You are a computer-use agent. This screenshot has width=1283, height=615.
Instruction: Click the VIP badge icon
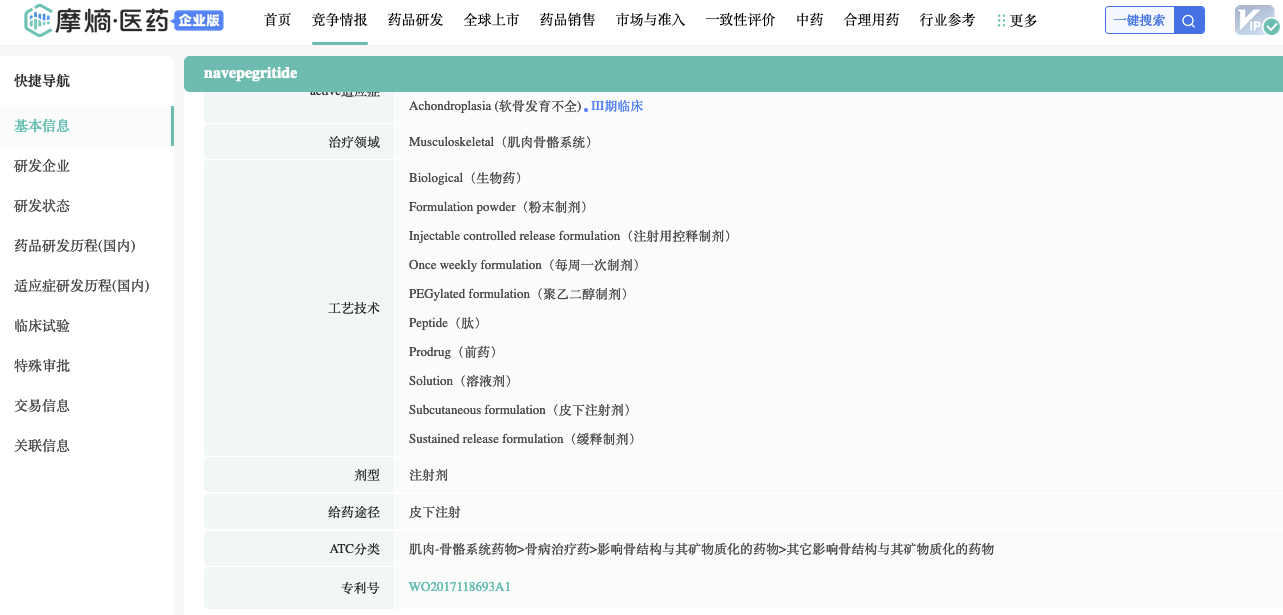tap(1256, 20)
